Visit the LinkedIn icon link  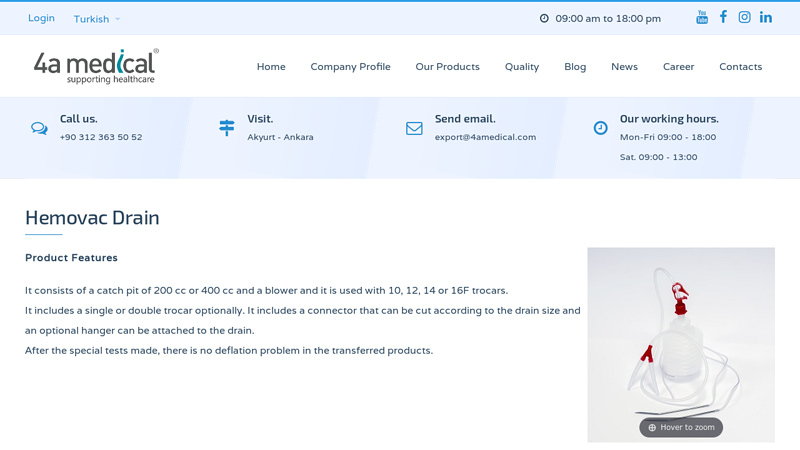tap(766, 17)
